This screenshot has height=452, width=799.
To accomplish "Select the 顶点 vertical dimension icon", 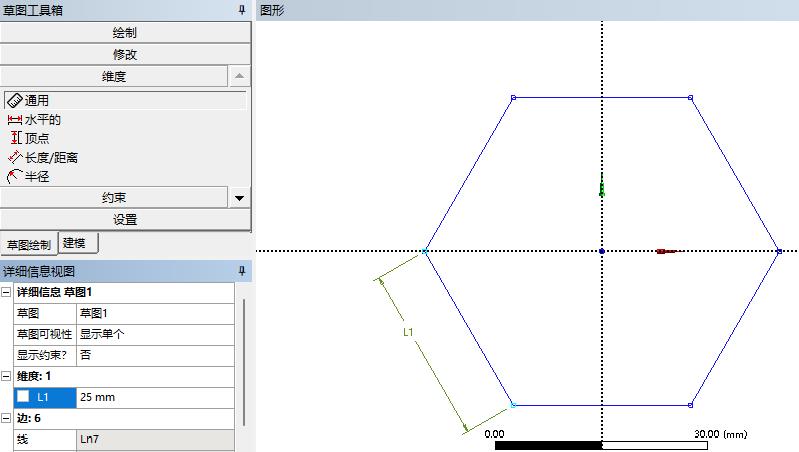I will [x=16, y=138].
